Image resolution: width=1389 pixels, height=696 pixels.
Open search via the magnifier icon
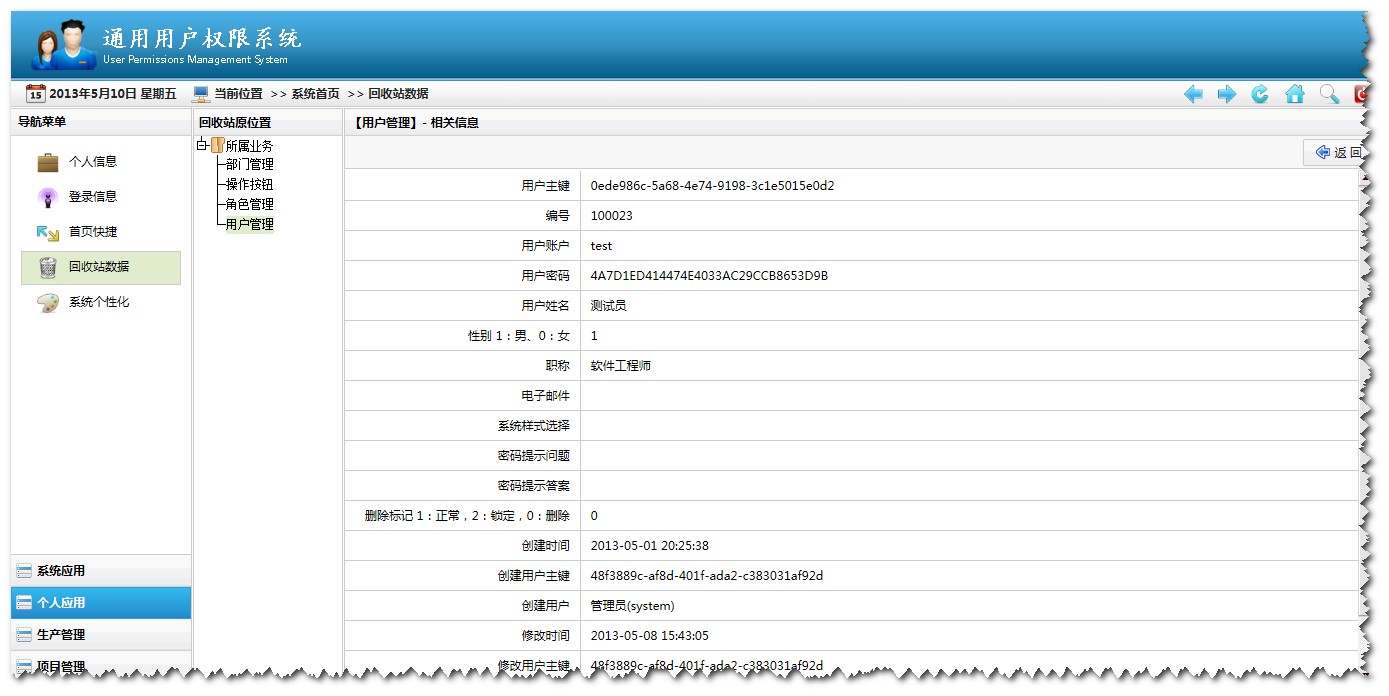pos(1327,93)
